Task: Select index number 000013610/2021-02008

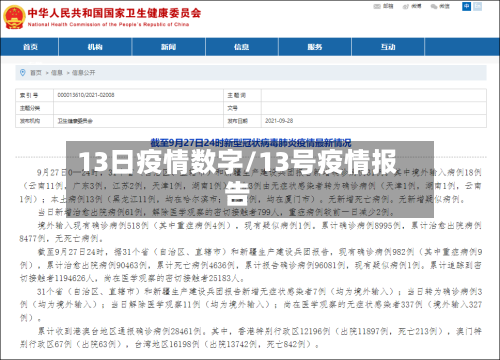Action: (86, 95)
